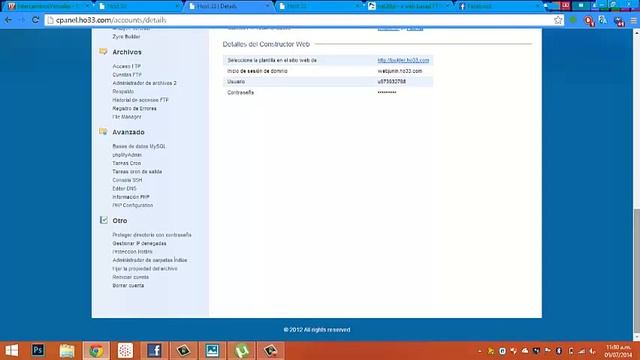Open the translate extension icon

603,20
